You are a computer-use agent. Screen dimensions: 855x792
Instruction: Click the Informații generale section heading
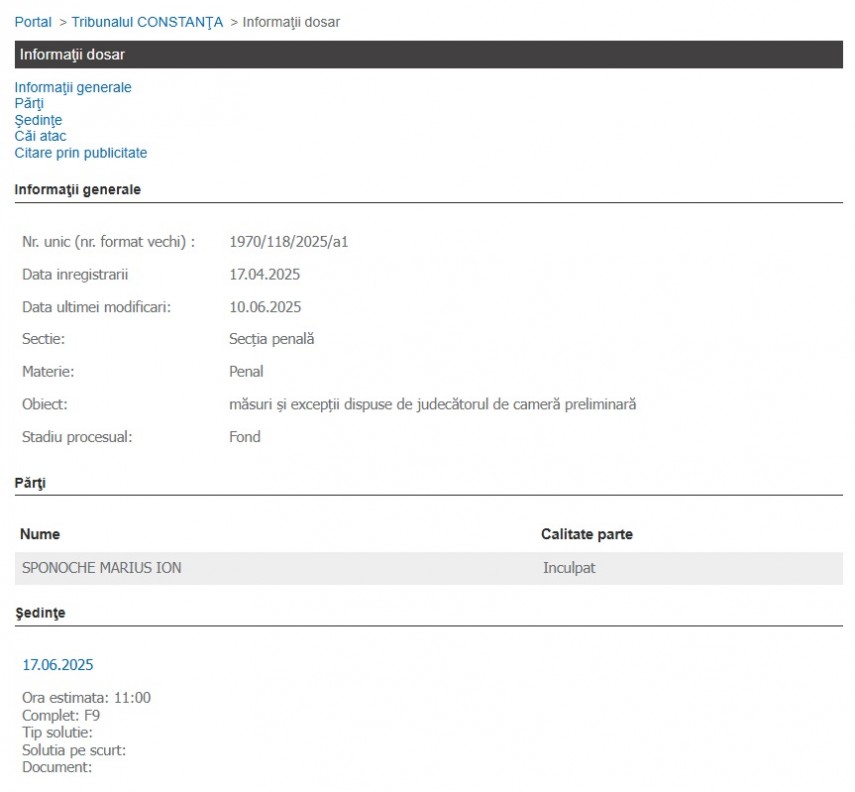(77, 190)
